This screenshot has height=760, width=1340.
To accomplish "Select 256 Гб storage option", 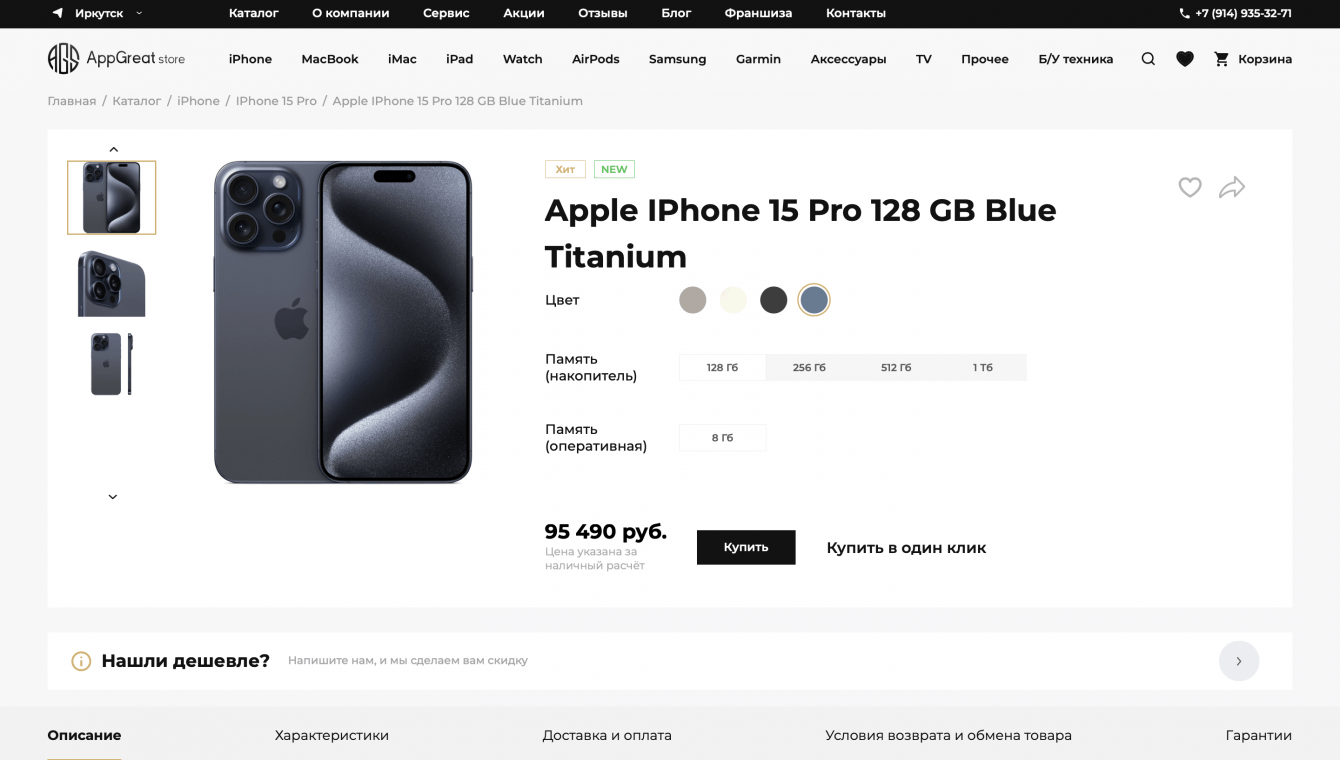I will pyautogui.click(x=809, y=367).
